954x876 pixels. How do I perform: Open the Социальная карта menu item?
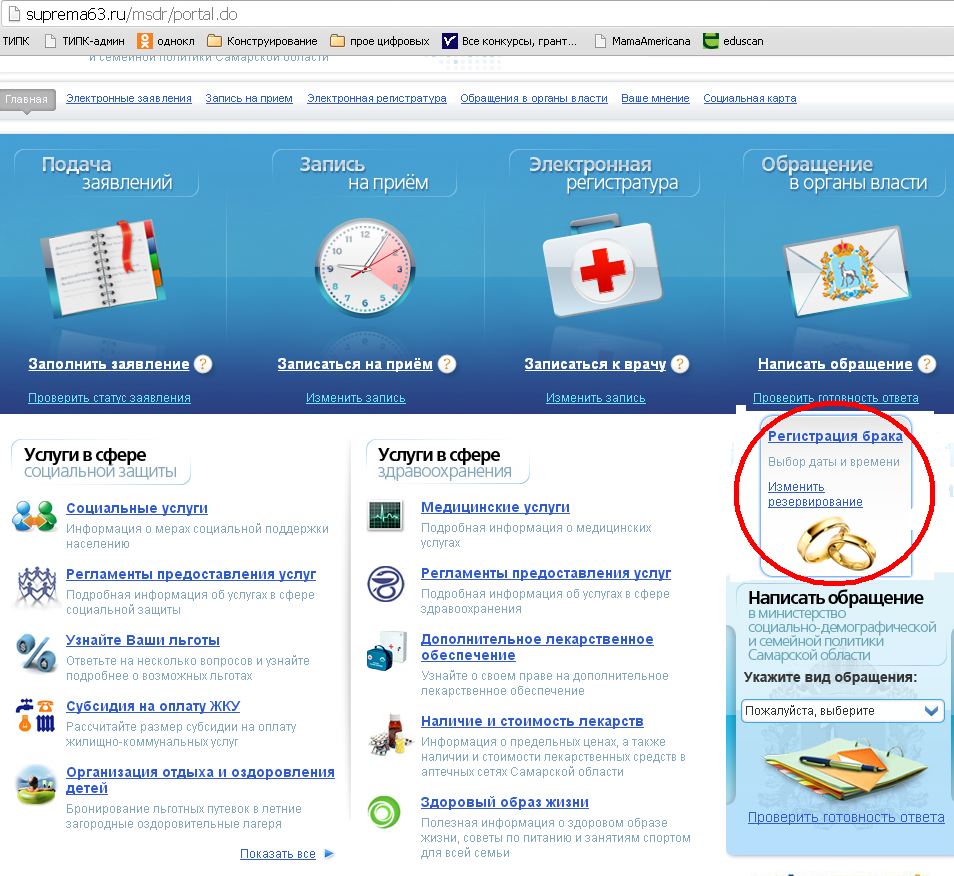(x=749, y=99)
